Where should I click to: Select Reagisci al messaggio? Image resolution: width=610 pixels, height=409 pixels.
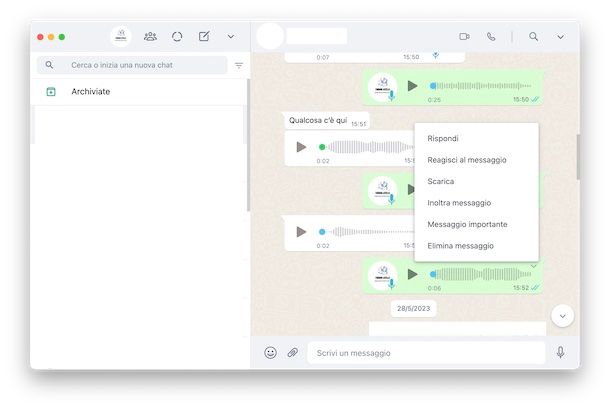(x=477, y=160)
